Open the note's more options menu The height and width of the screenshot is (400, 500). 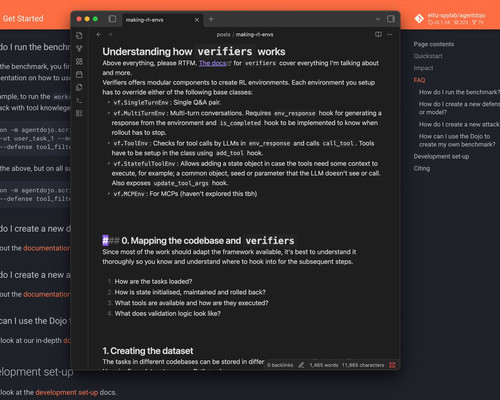tap(390, 34)
